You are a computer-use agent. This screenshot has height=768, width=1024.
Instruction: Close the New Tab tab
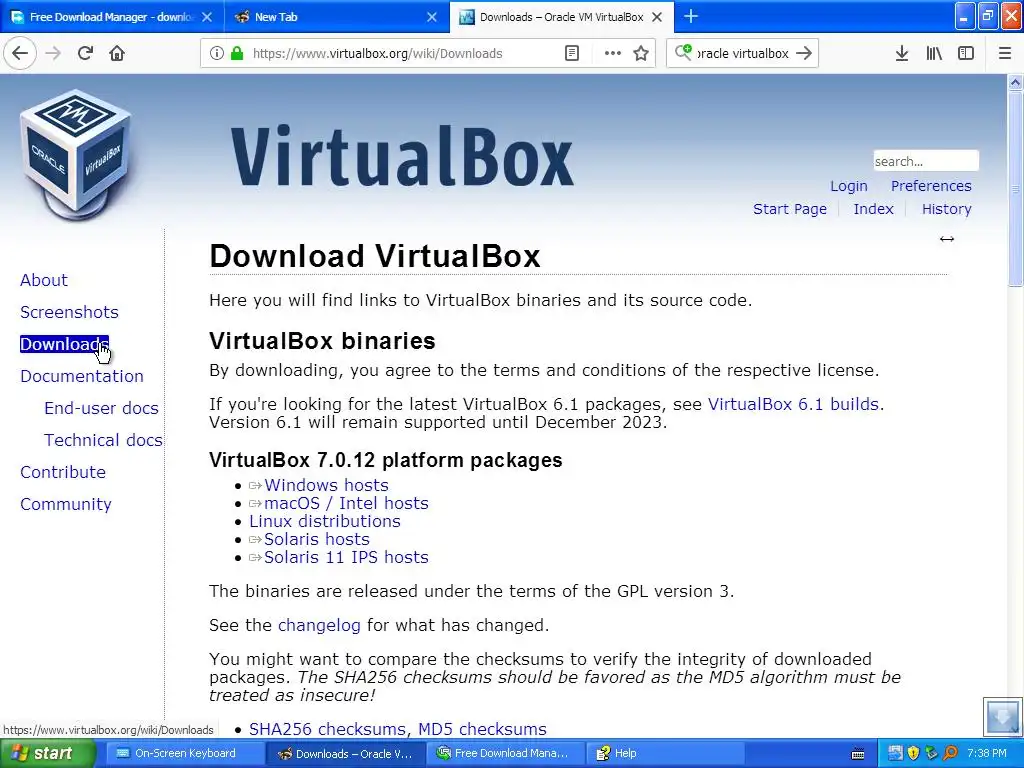point(432,17)
